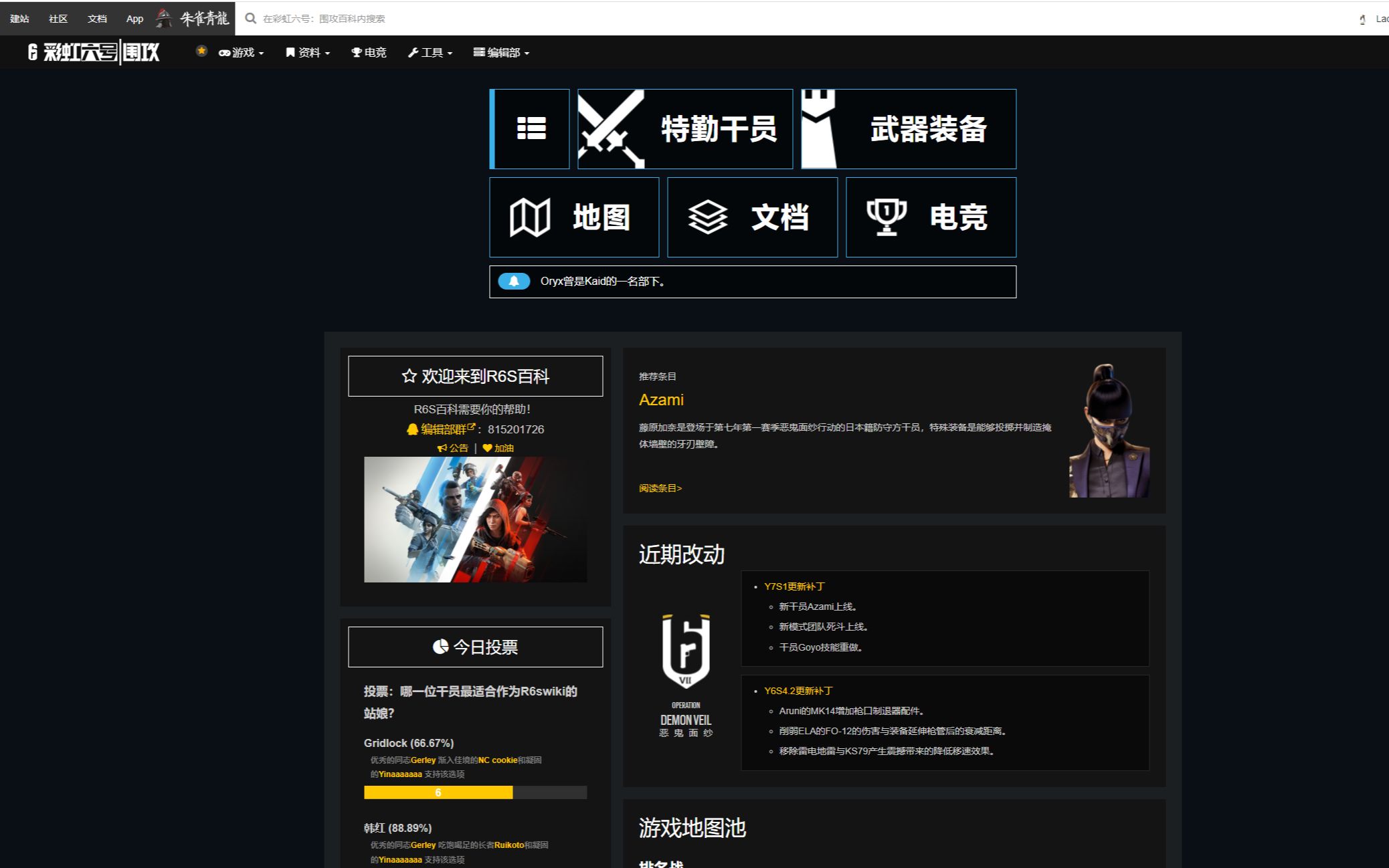1389x868 pixels.
Task: Click the star icon in 欢迎来到R6S百科 header
Action: click(409, 376)
